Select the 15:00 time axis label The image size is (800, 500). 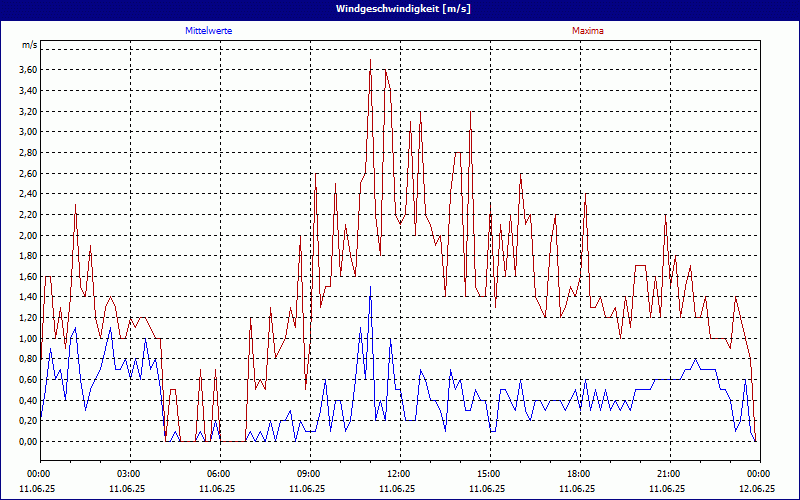click(488, 474)
